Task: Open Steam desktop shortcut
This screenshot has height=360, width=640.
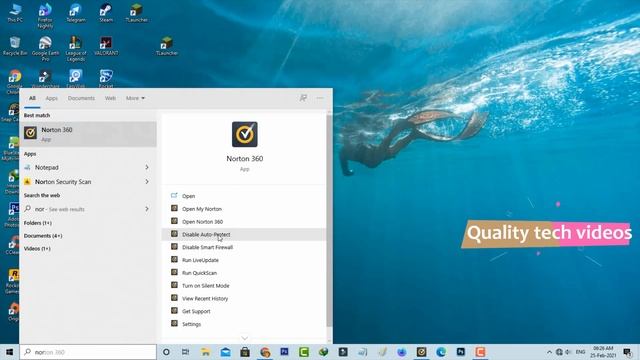Action: point(106,12)
